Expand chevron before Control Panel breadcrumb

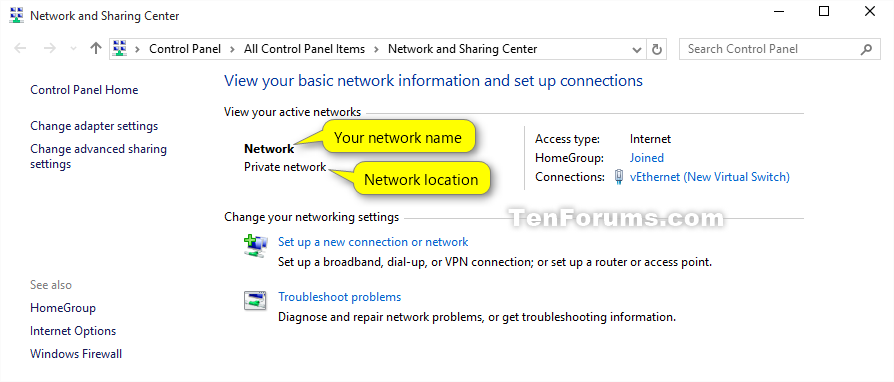click(x=137, y=49)
